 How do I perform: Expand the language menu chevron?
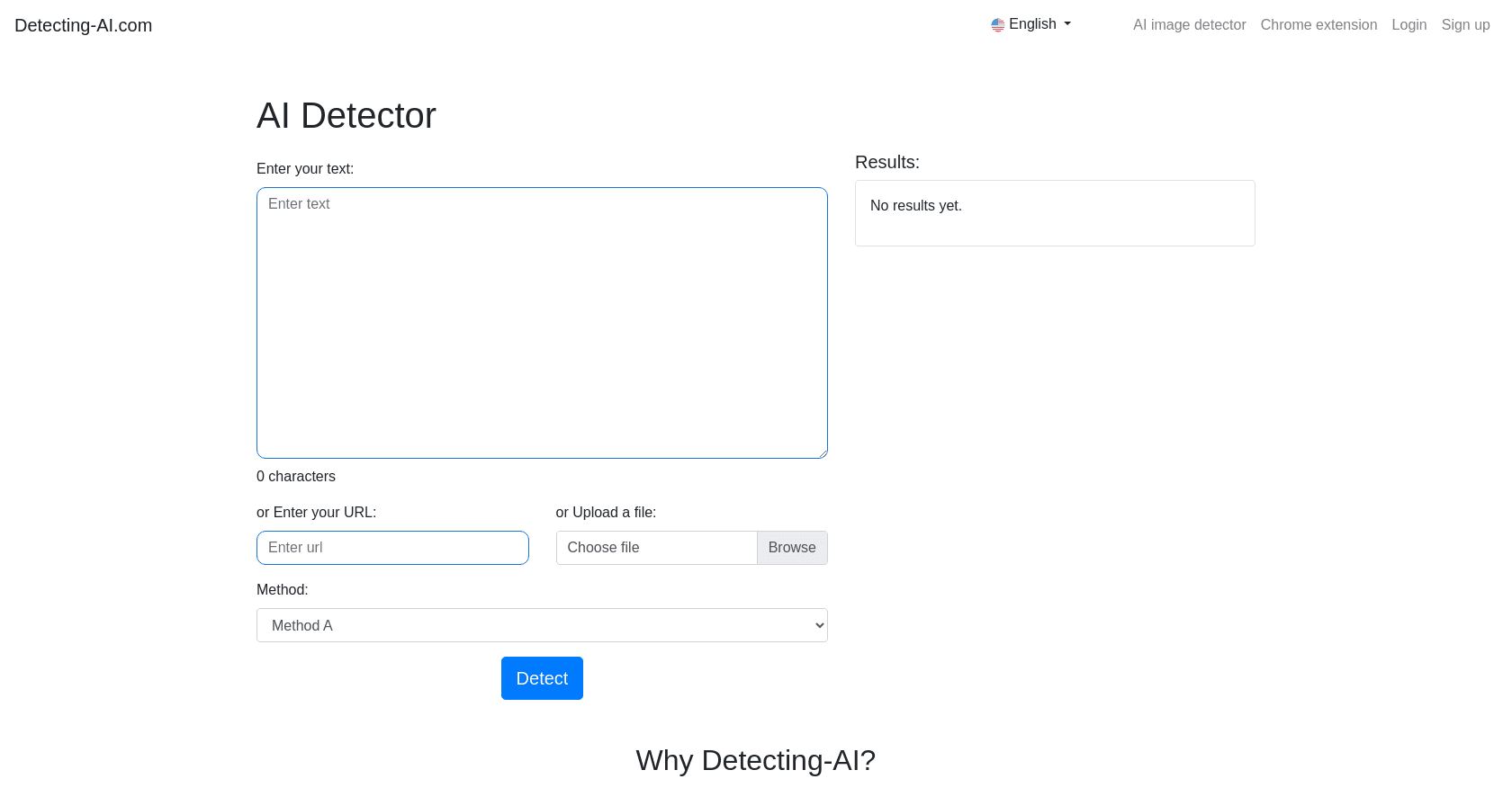[1066, 24]
